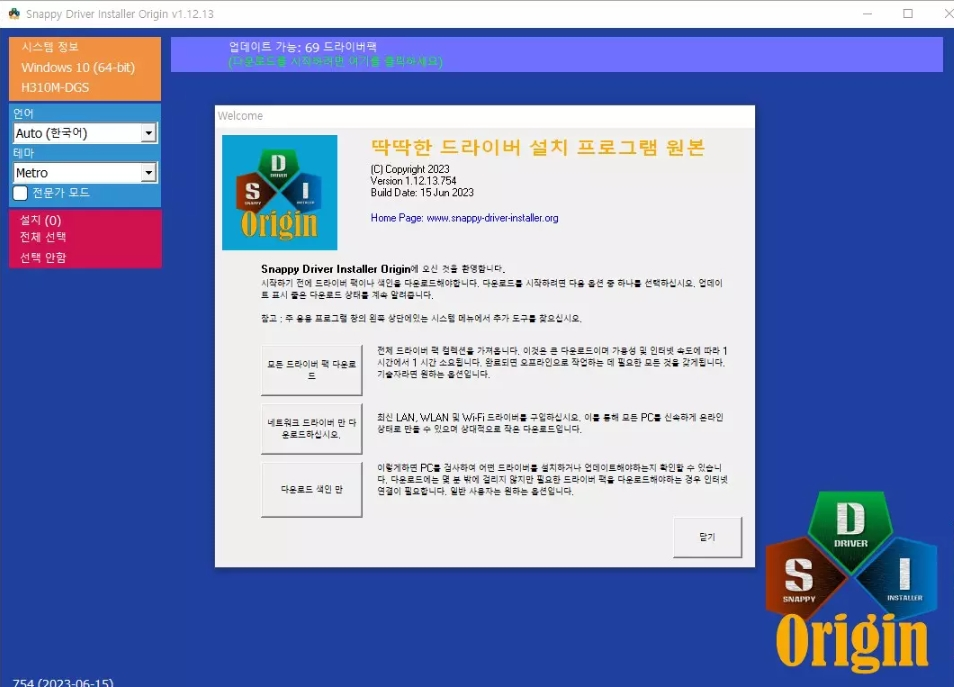The image size is (954, 687).
Task: Click the 테마 label in the sidebar
Action: coord(24,153)
